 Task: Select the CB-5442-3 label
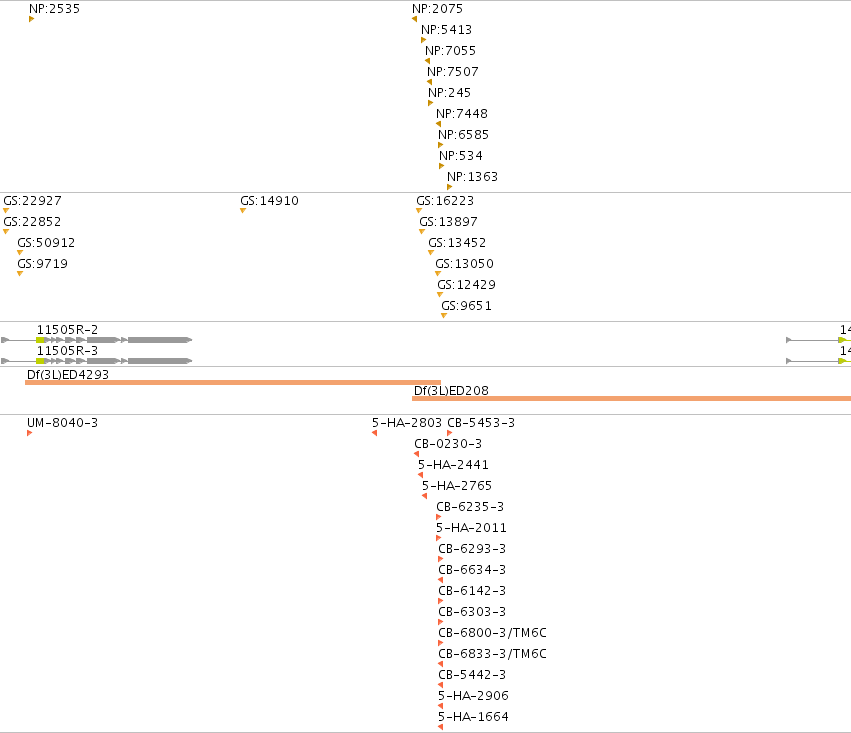point(472,675)
